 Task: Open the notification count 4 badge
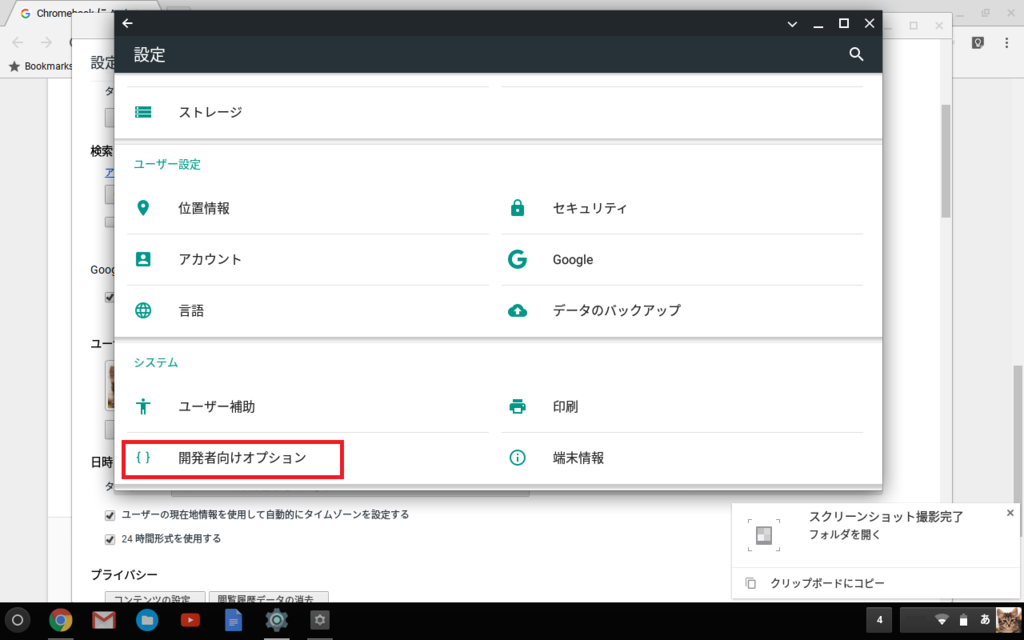coord(879,620)
